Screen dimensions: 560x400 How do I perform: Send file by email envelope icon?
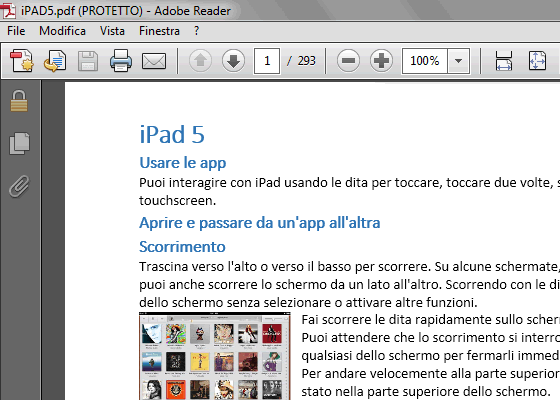[x=154, y=61]
